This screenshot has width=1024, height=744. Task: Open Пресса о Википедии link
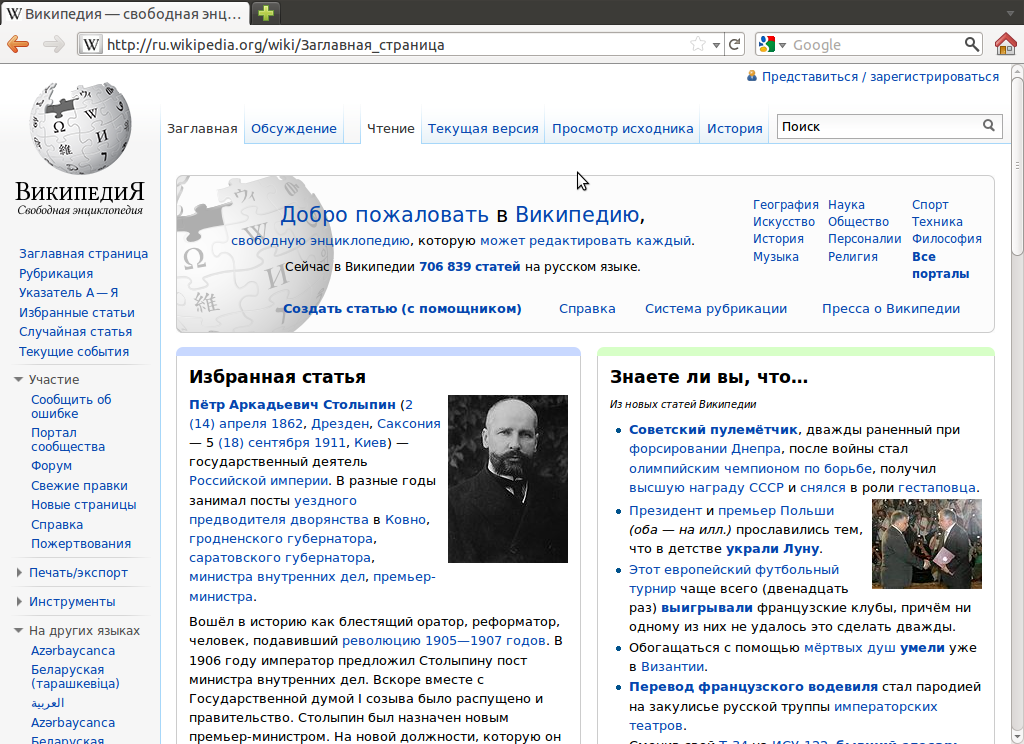[x=891, y=308]
